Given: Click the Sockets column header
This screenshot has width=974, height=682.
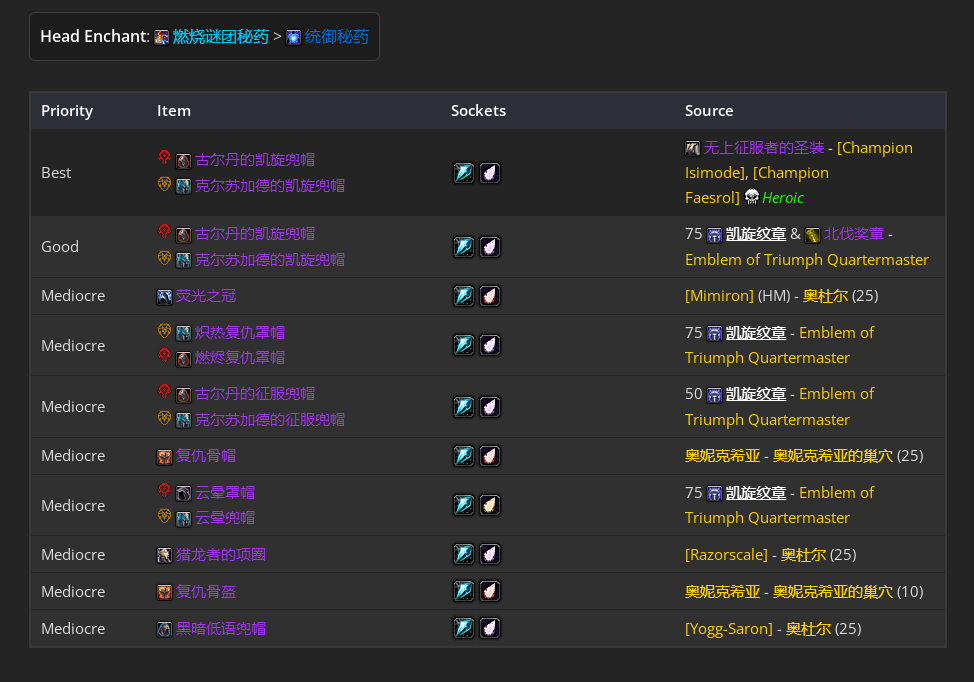Looking at the screenshot, I should [478, 111].
